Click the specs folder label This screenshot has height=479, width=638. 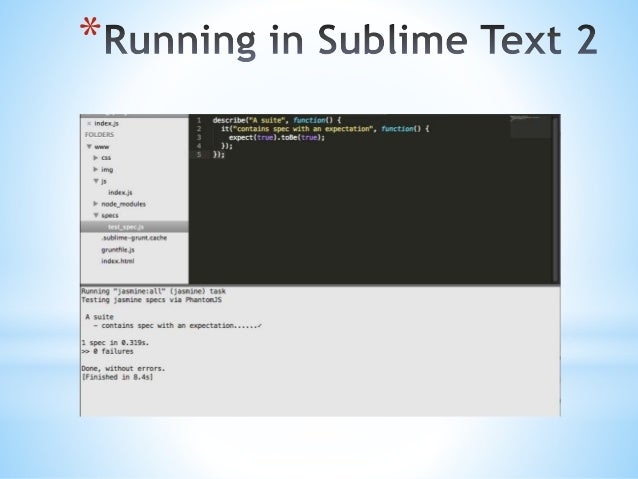point(110,215)
